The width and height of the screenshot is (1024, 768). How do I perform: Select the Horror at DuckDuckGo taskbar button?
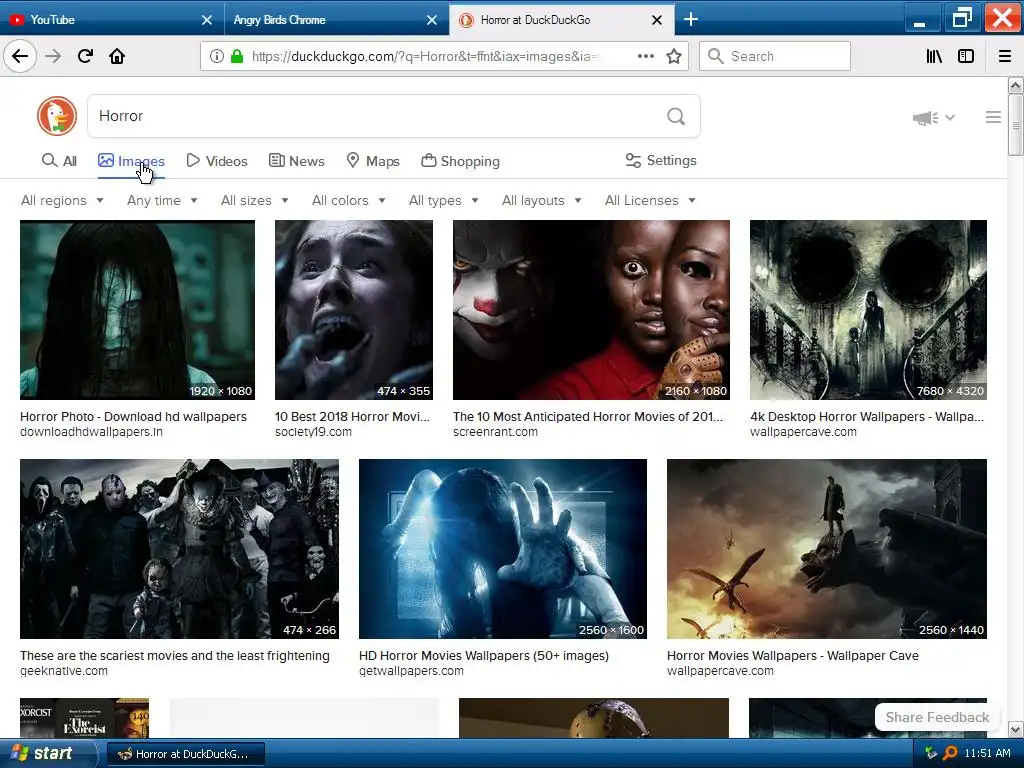coord(185,754)
